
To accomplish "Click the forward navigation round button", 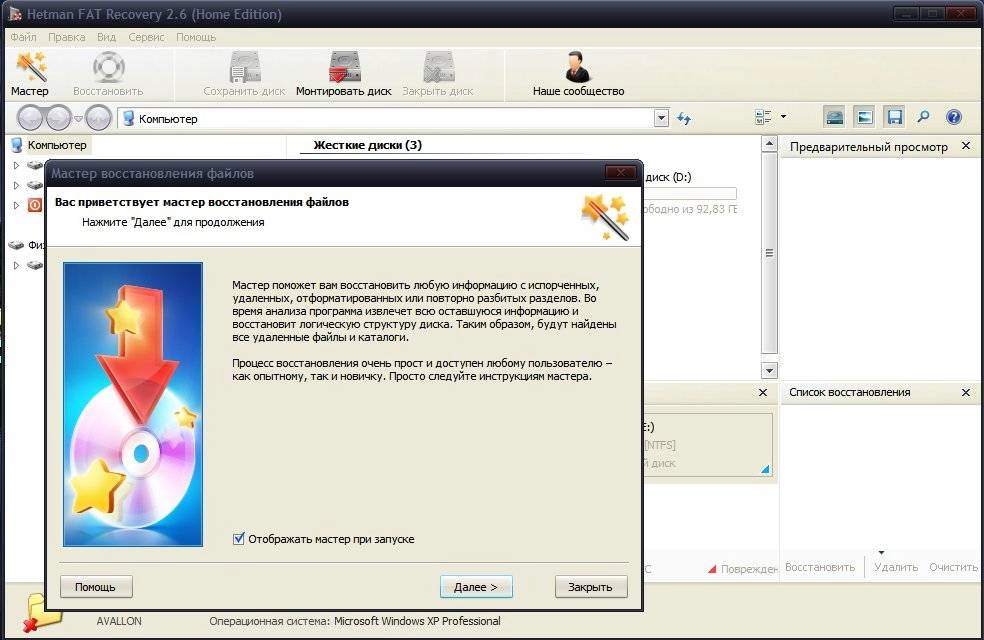I will click(x=59, y=118).
